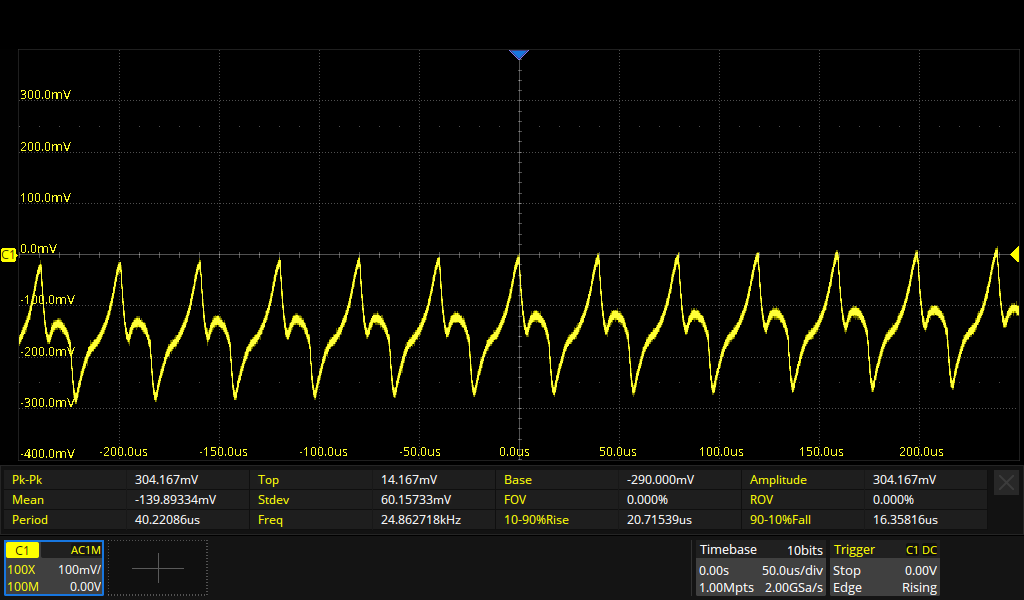Click the Base measurement entry
This screenshot has width=1024, height=600.
click(518, 480)
